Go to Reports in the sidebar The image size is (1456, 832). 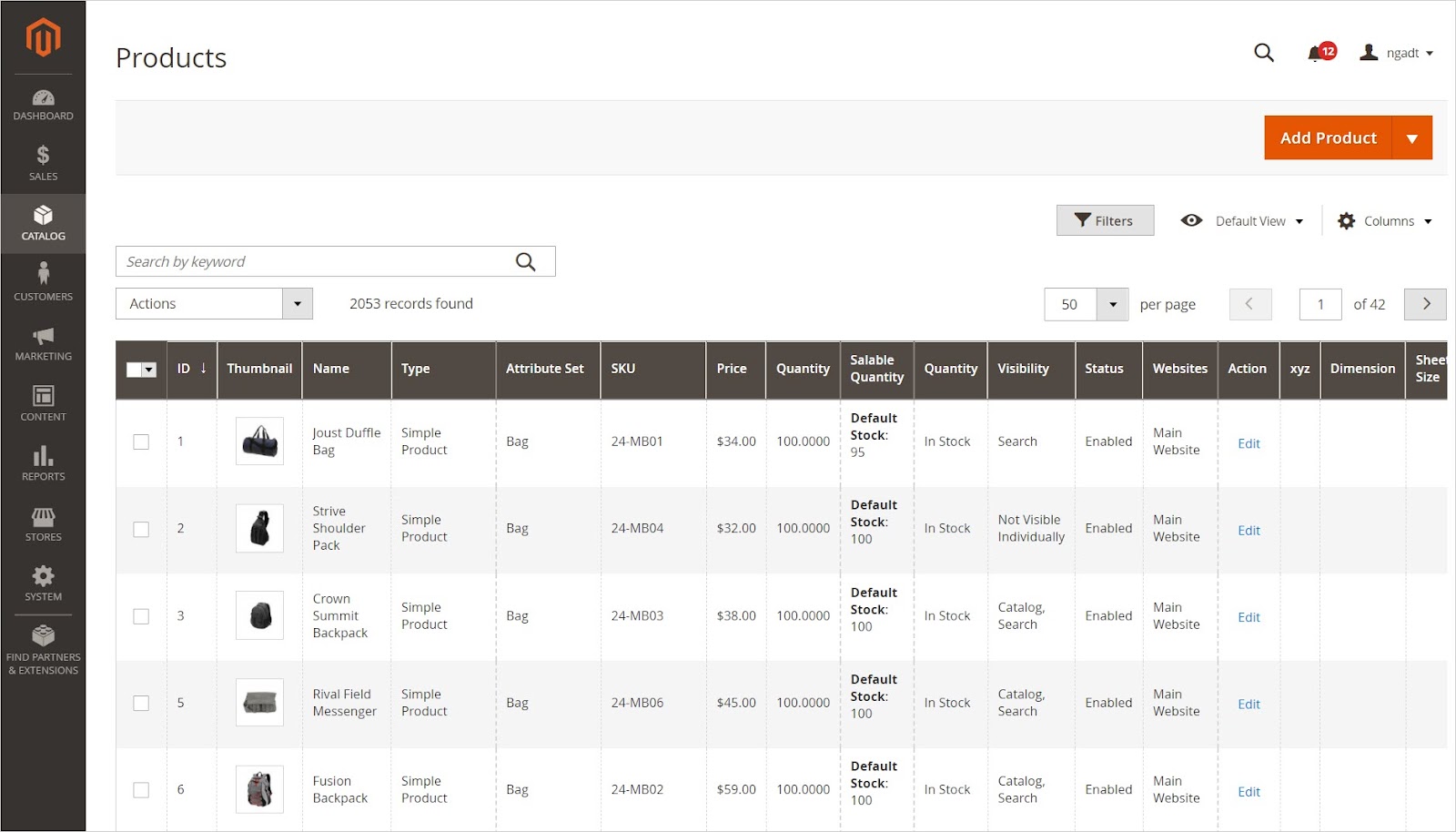point(43,463)
